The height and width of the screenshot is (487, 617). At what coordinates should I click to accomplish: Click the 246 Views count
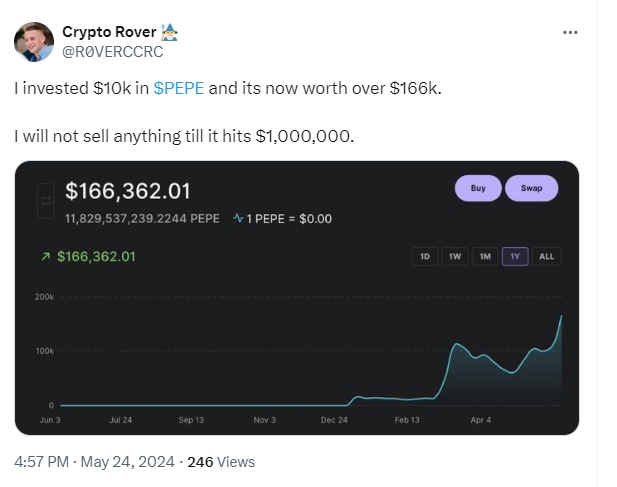(x=221, y=462)
